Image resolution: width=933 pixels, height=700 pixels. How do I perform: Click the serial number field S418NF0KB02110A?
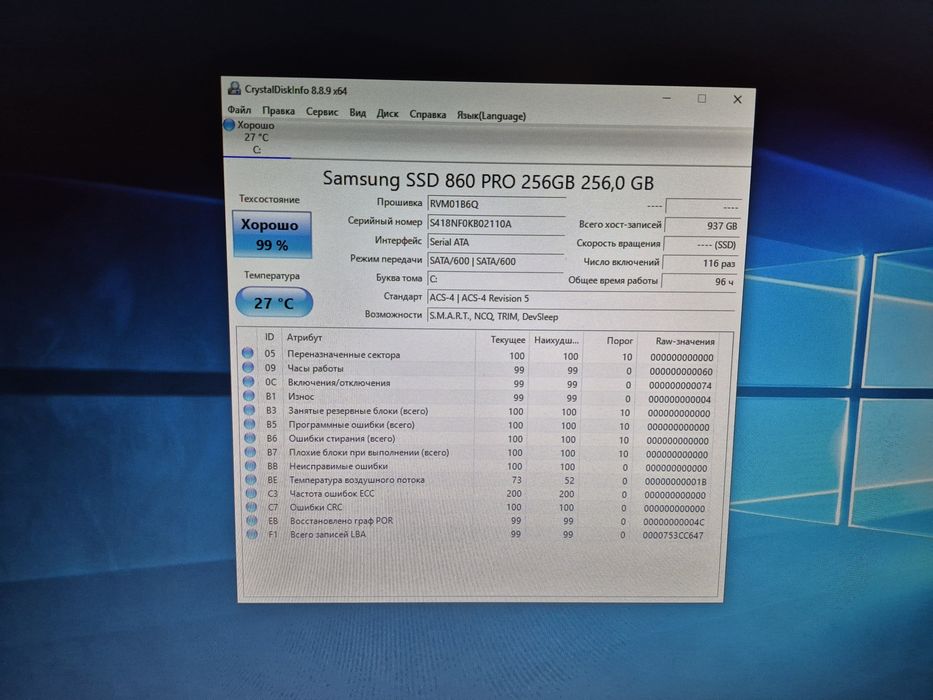496,224
